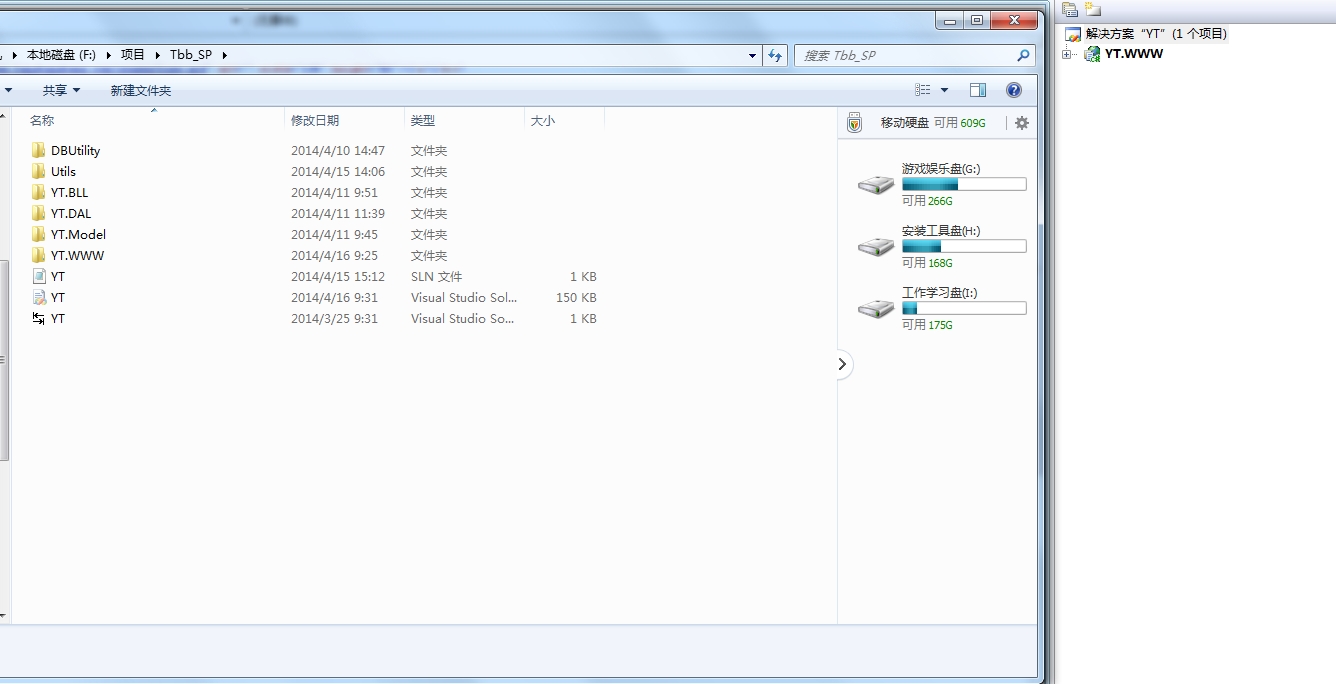
Task: Click the 安装工具盘(H:) drive icon
Action: [x=876, y=247]
